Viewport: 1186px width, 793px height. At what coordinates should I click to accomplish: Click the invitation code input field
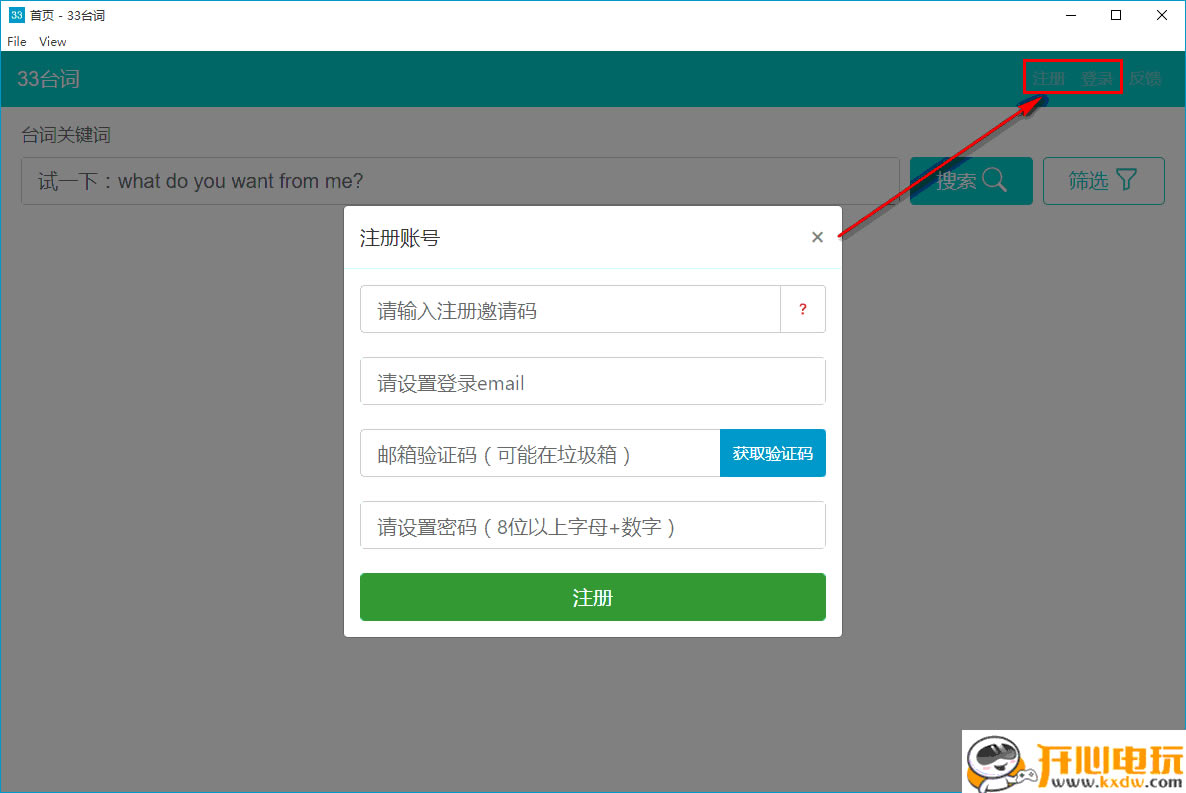coord(570,309)
